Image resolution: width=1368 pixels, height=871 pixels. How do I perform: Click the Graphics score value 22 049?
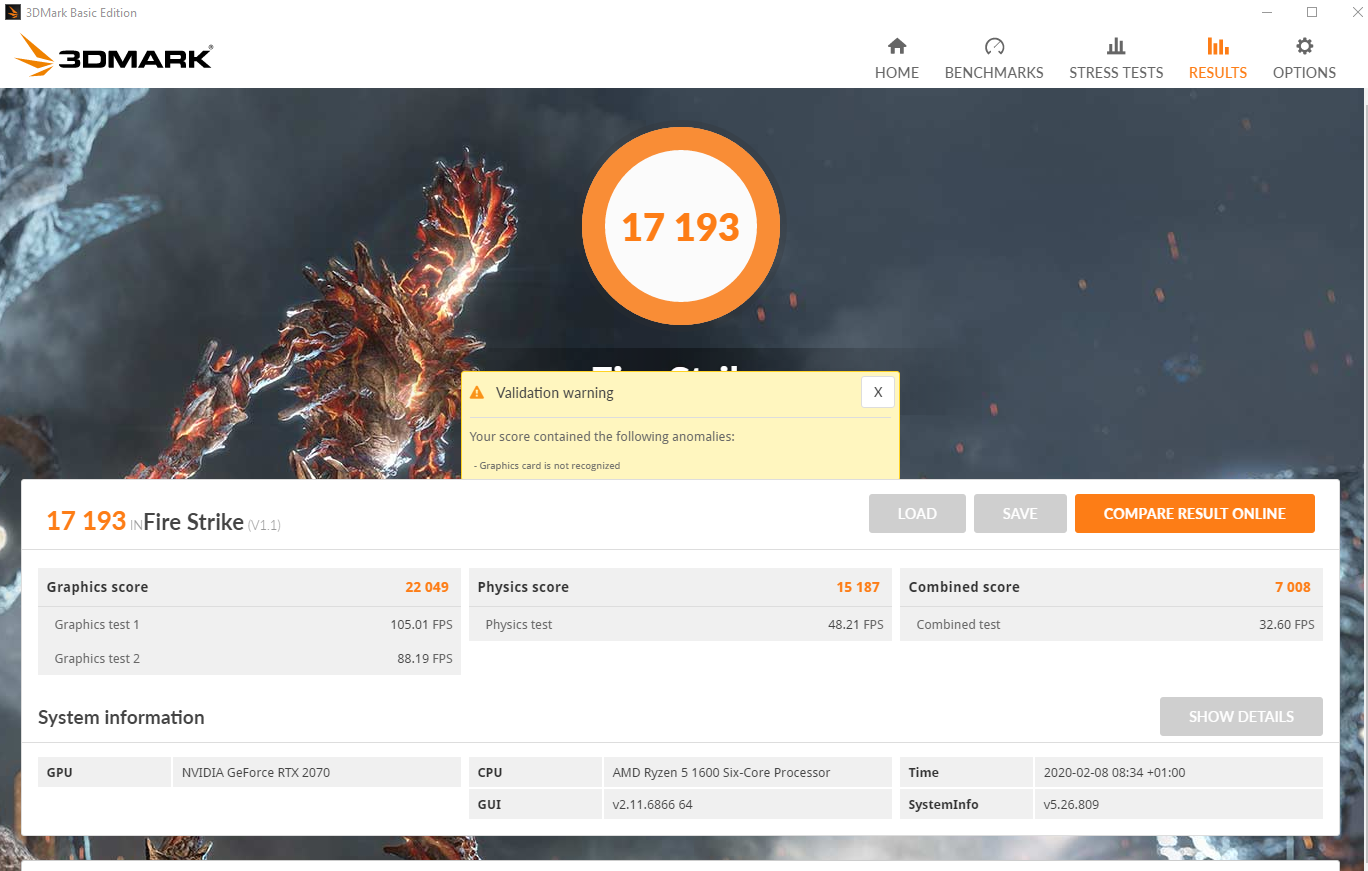pyautogui.click(x=427, y=587)
